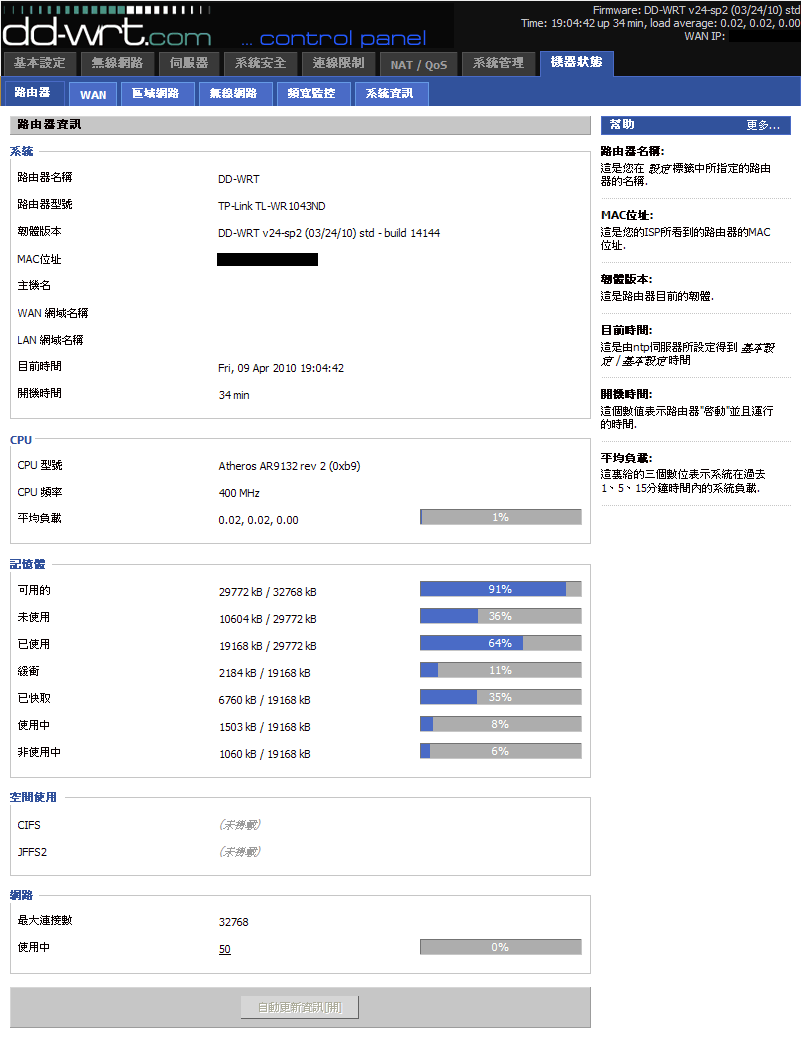This screenshot has height=1037, width=801.
Task: Click 19168 kB / 29772 kB value
Action: tap(268, 646)
